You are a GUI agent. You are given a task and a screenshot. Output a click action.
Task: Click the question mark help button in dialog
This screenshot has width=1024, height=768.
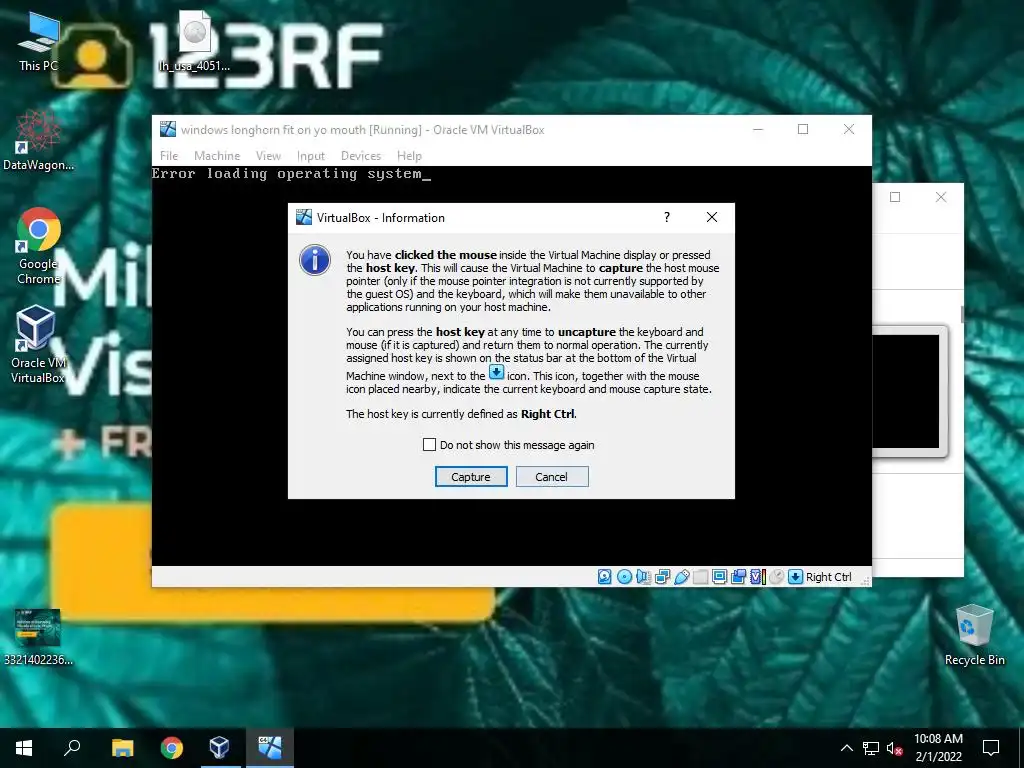tap(667, 217)
